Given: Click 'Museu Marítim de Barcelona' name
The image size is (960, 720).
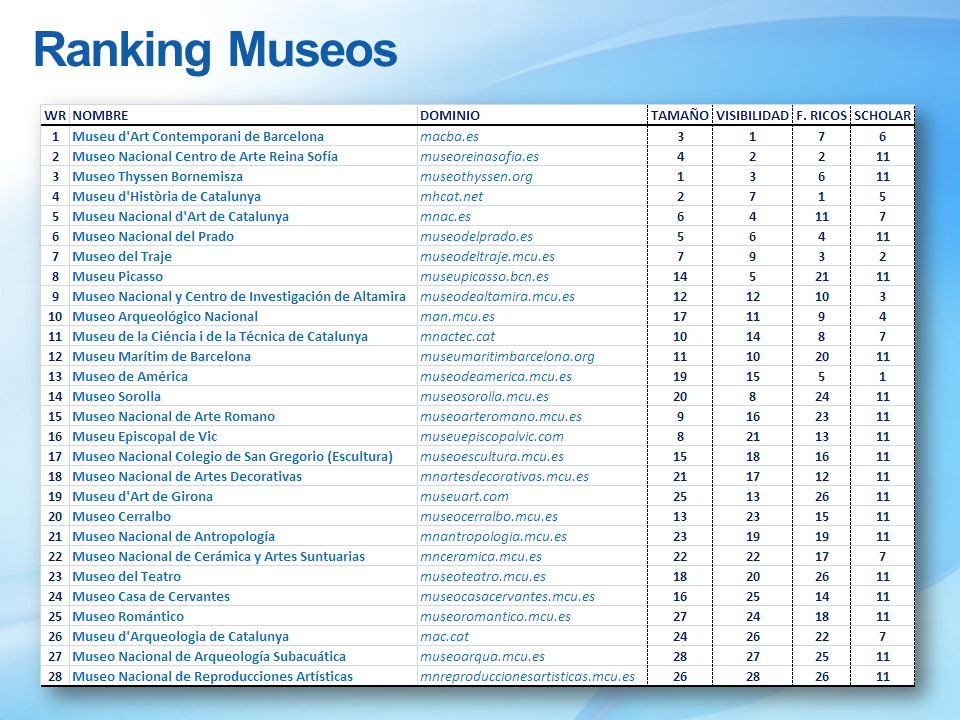Looking at the screenshot, I should coord(162,357).
